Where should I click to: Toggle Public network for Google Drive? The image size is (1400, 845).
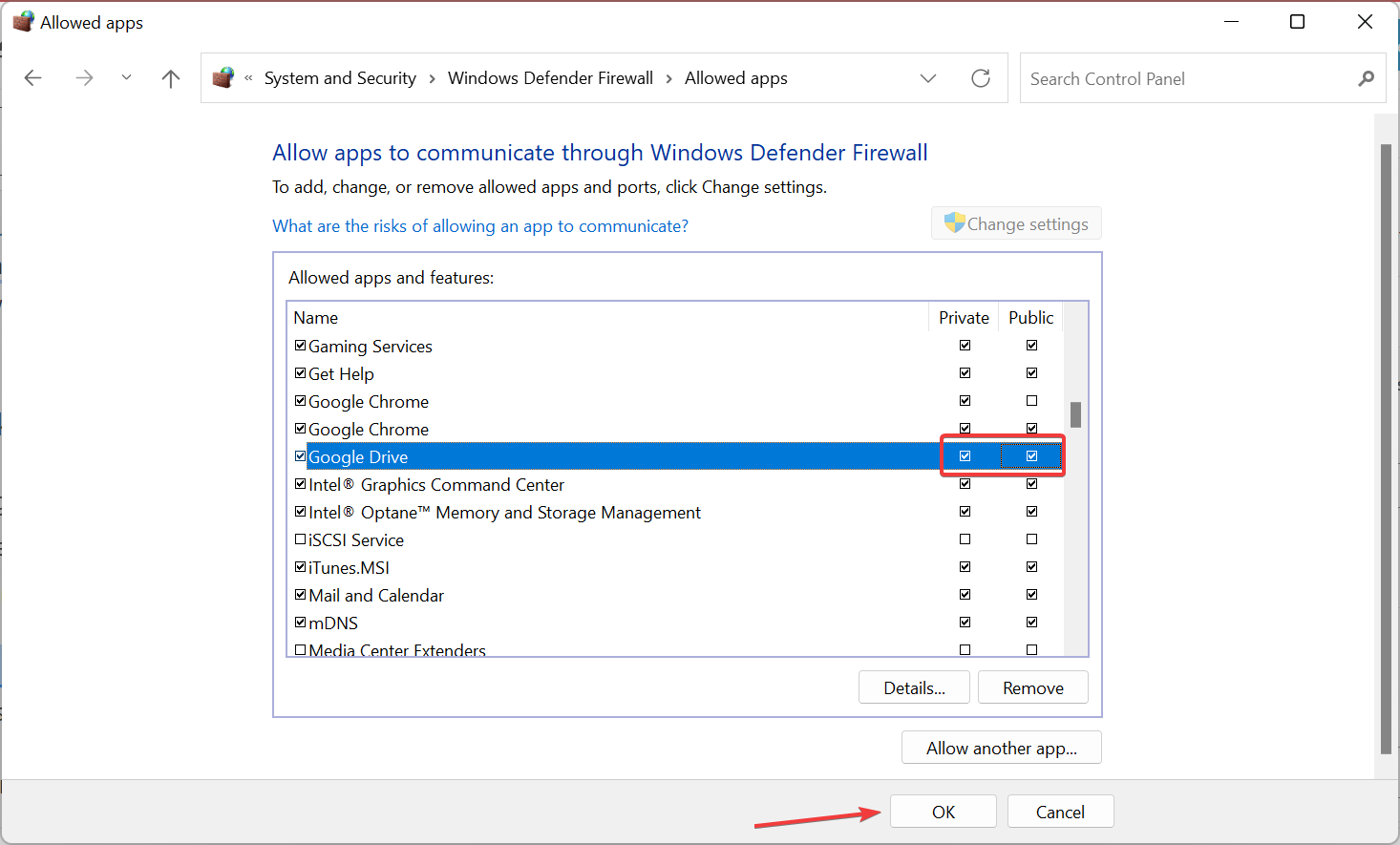click(1031, 456)
